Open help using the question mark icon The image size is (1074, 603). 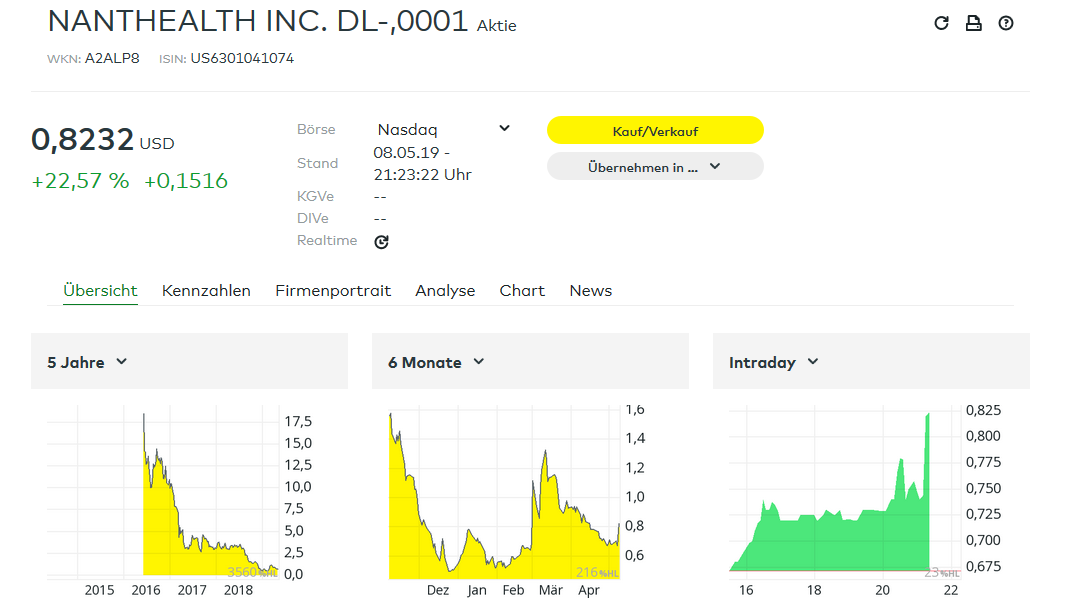[1006, 22]
